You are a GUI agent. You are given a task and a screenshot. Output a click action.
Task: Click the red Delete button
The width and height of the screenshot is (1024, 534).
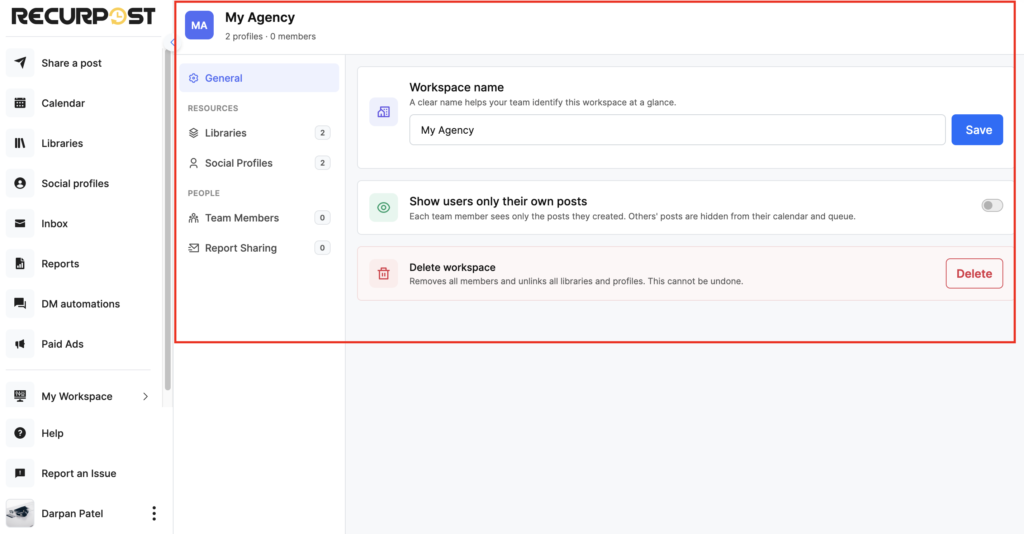[x=974, y=274]
